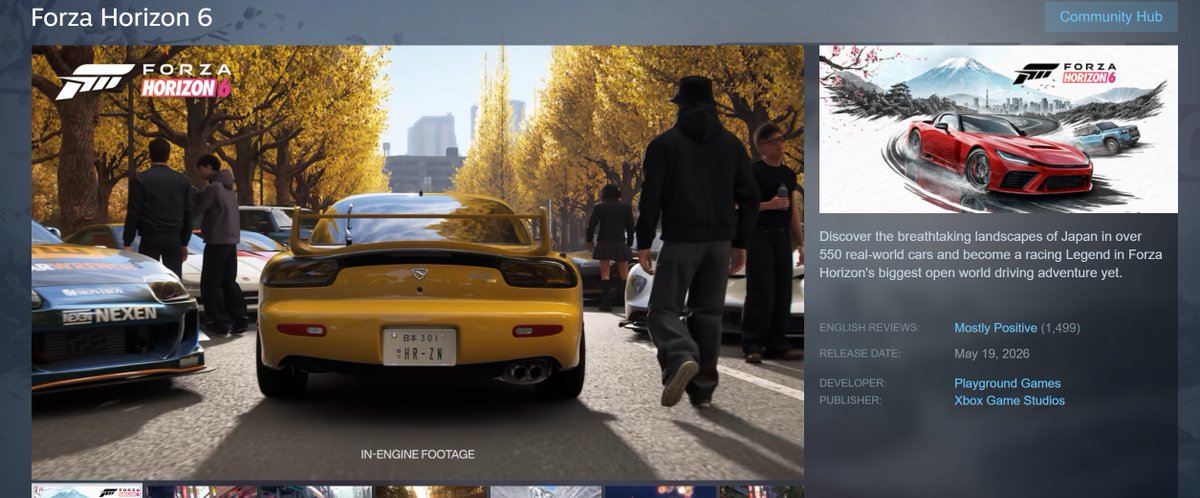Click the May 19, 2026 release date
Image resolution: width=1200 pixels, height=498 pixels.
[992, 354]
